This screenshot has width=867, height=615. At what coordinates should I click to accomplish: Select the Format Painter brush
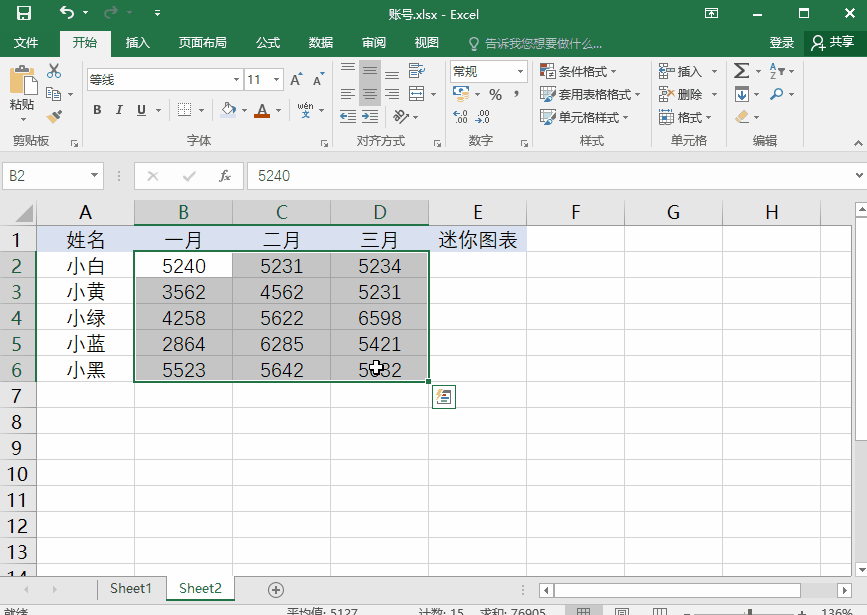pos(54,116)
